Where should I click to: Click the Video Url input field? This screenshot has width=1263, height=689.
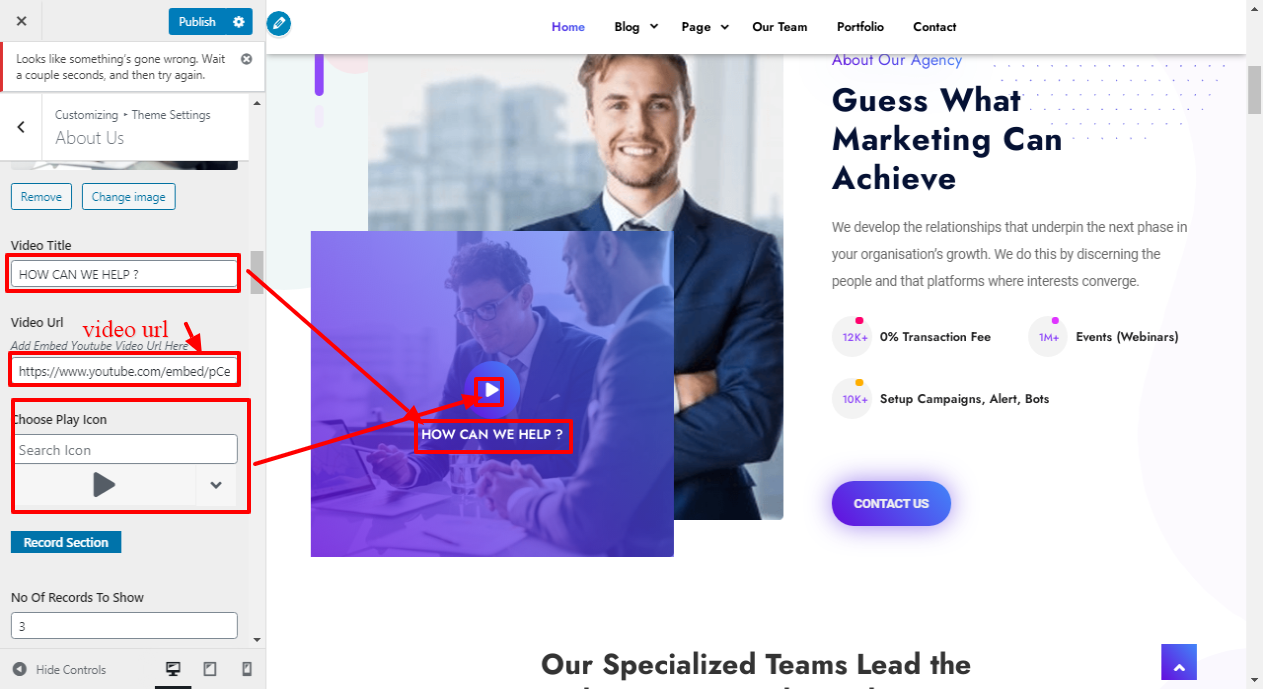pos(124,372)
